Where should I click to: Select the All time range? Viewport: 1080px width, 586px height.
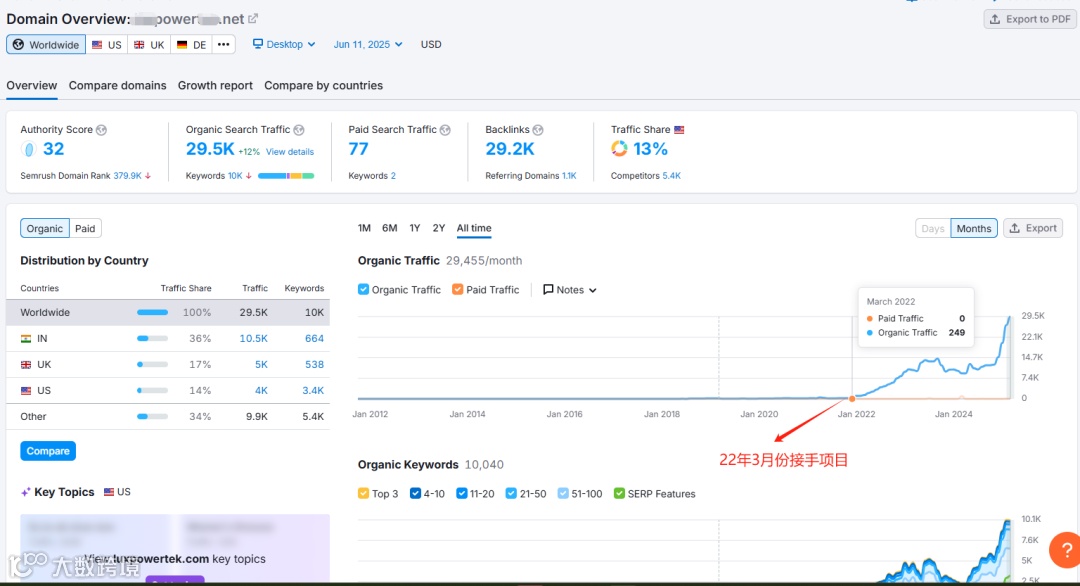(x=474, y=228)
